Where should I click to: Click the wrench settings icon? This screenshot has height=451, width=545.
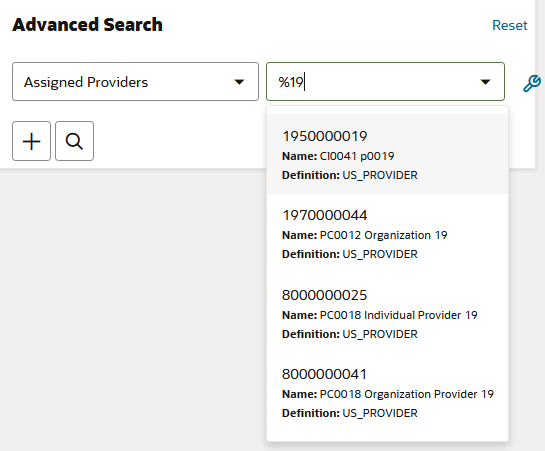click(532, 83)
